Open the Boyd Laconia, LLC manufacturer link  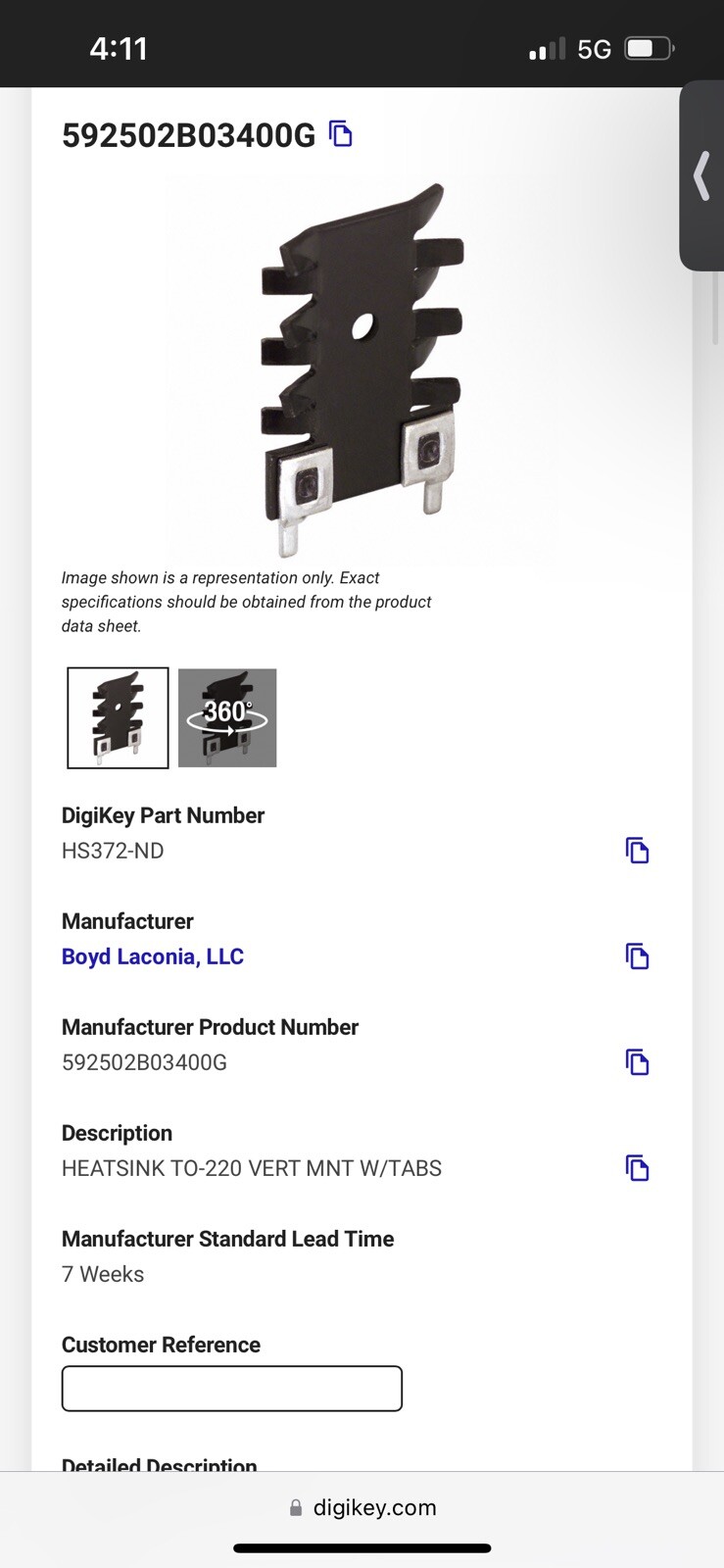153,956
